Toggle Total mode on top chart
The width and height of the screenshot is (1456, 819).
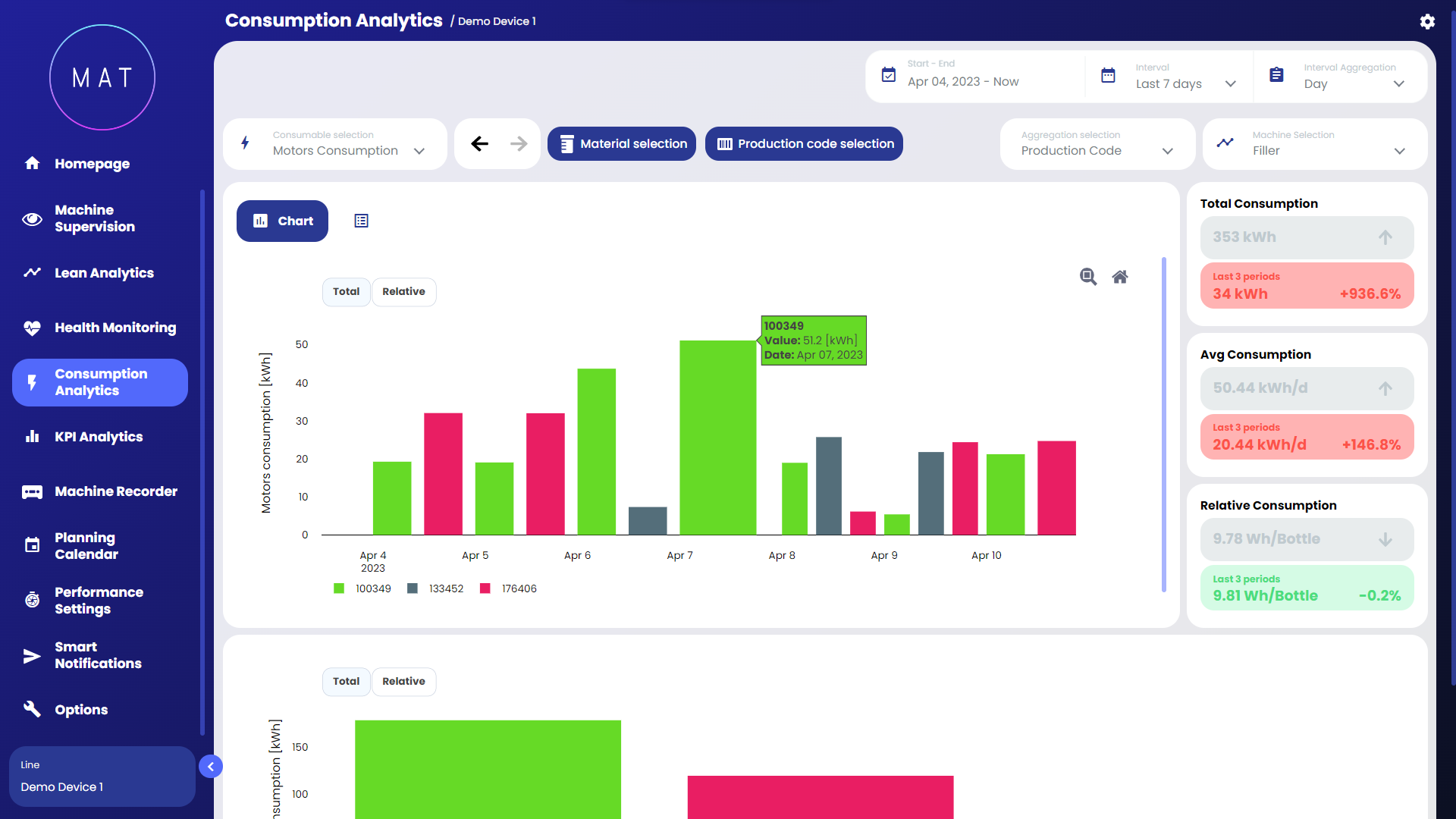[346, 291]
